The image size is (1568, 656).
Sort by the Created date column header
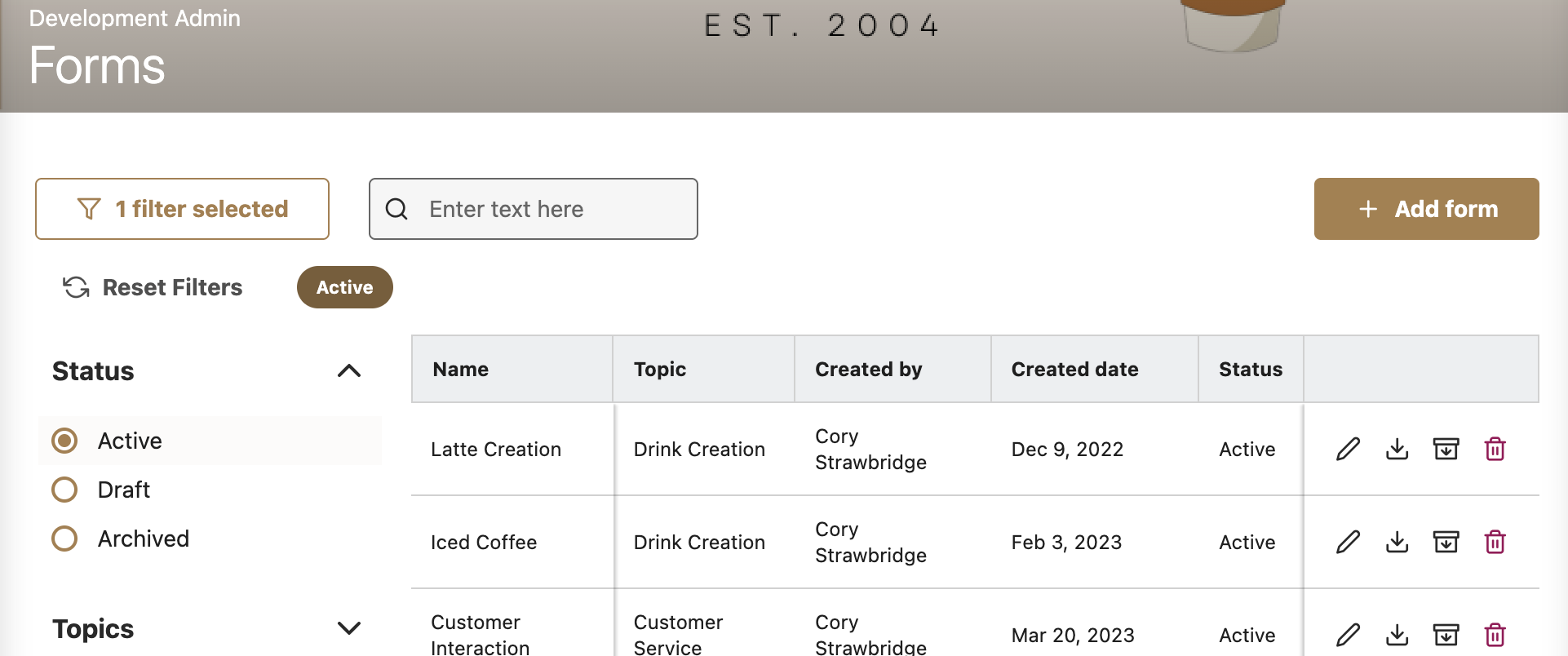[x=1074, y=370]
